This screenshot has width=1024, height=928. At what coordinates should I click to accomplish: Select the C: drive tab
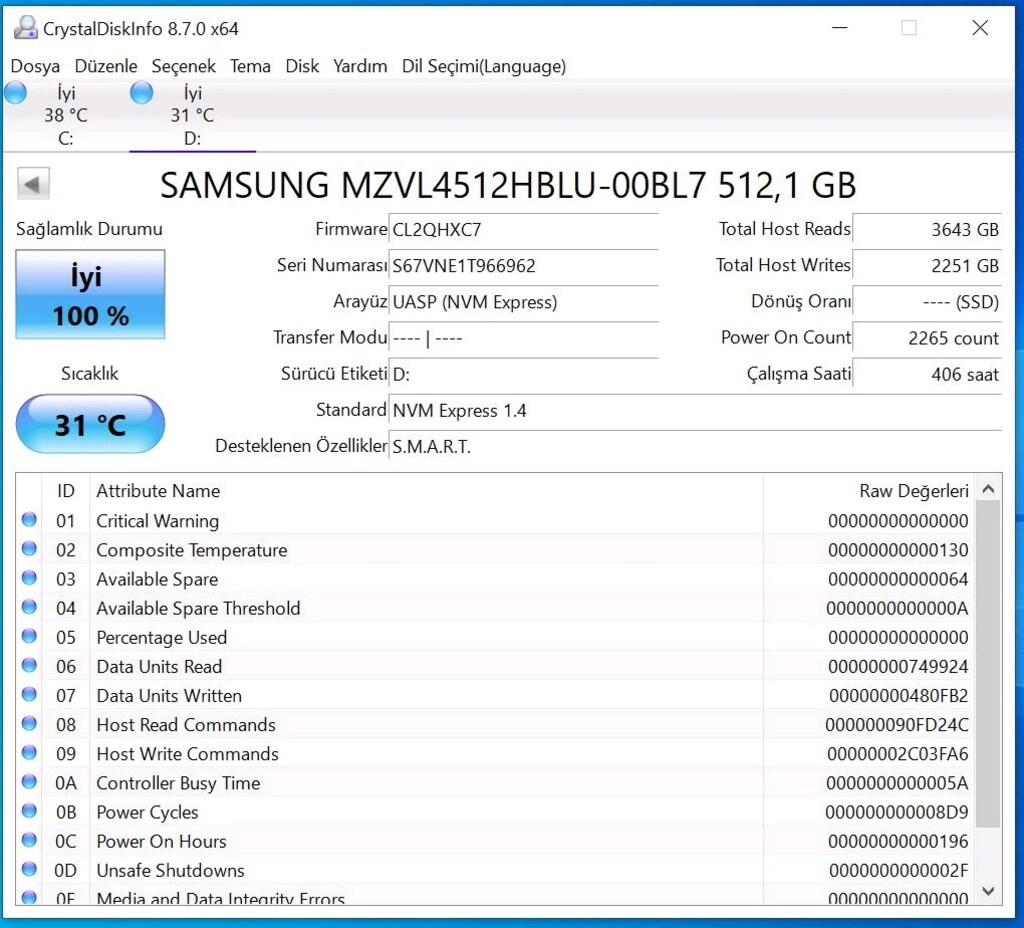pyautogui.click(x=65, y=116)
